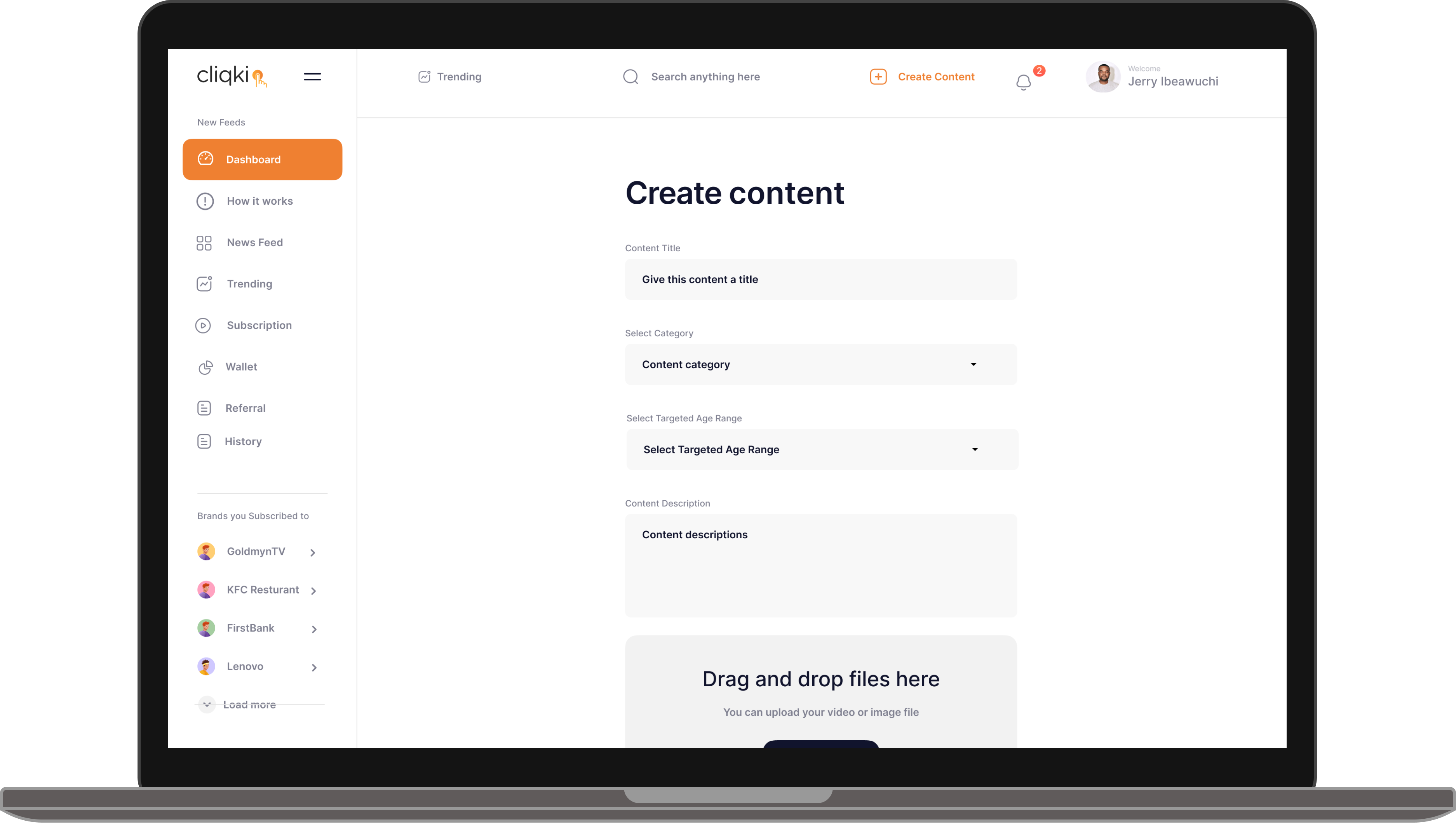The height and width of the screenshot is (823, 1456).
Task: Click the Content Description label
Action: click(x=667, y=504)
